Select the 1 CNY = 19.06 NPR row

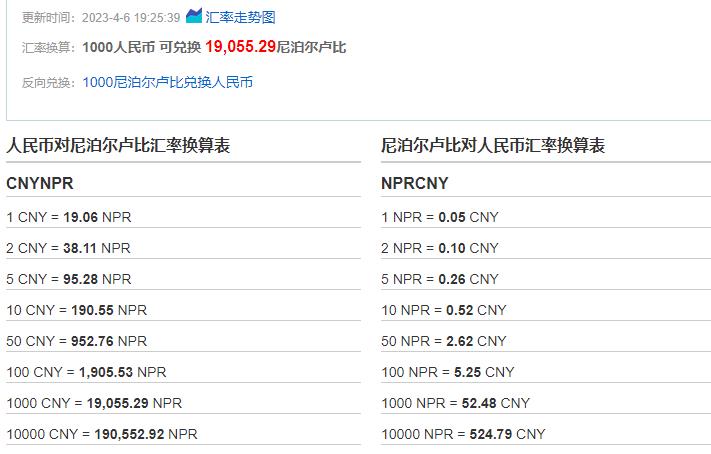tap(69, 217)
